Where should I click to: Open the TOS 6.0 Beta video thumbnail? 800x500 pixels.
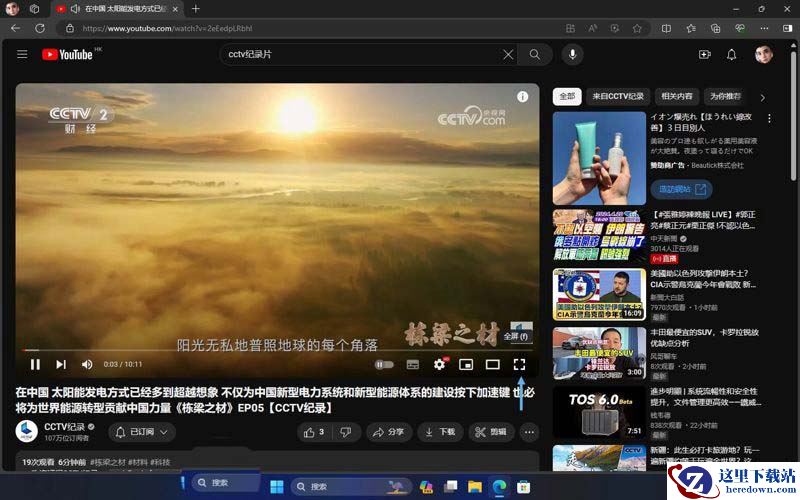599,412
